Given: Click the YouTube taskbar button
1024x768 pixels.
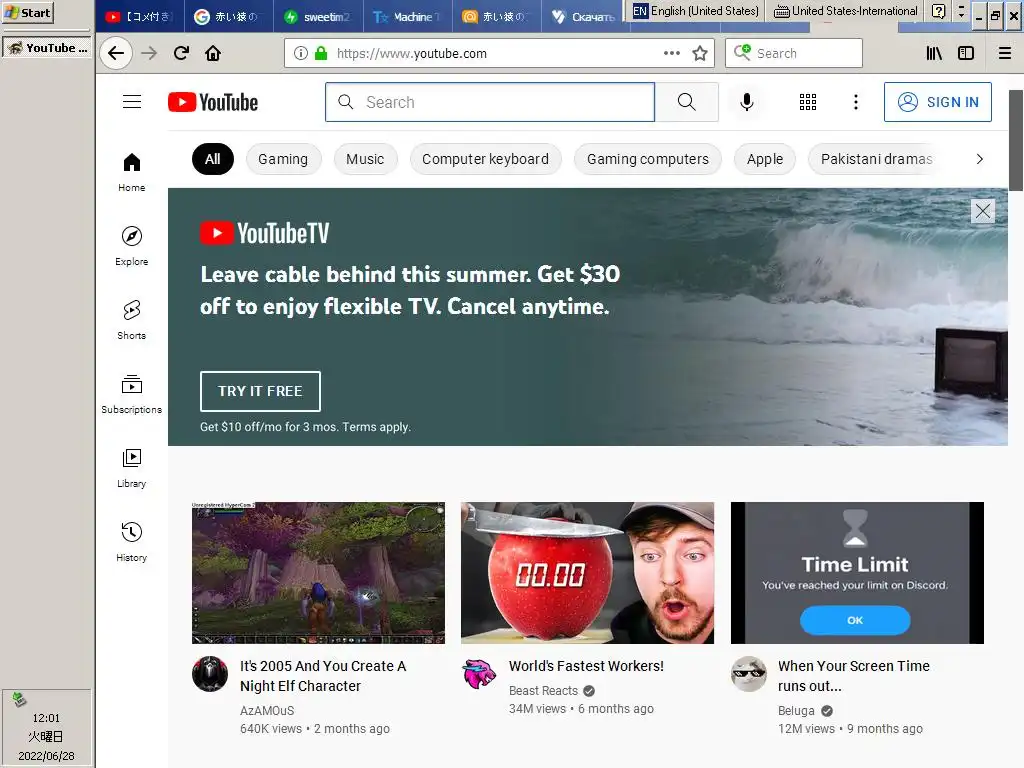Looking at the screenshot, I should click(47, 48).
